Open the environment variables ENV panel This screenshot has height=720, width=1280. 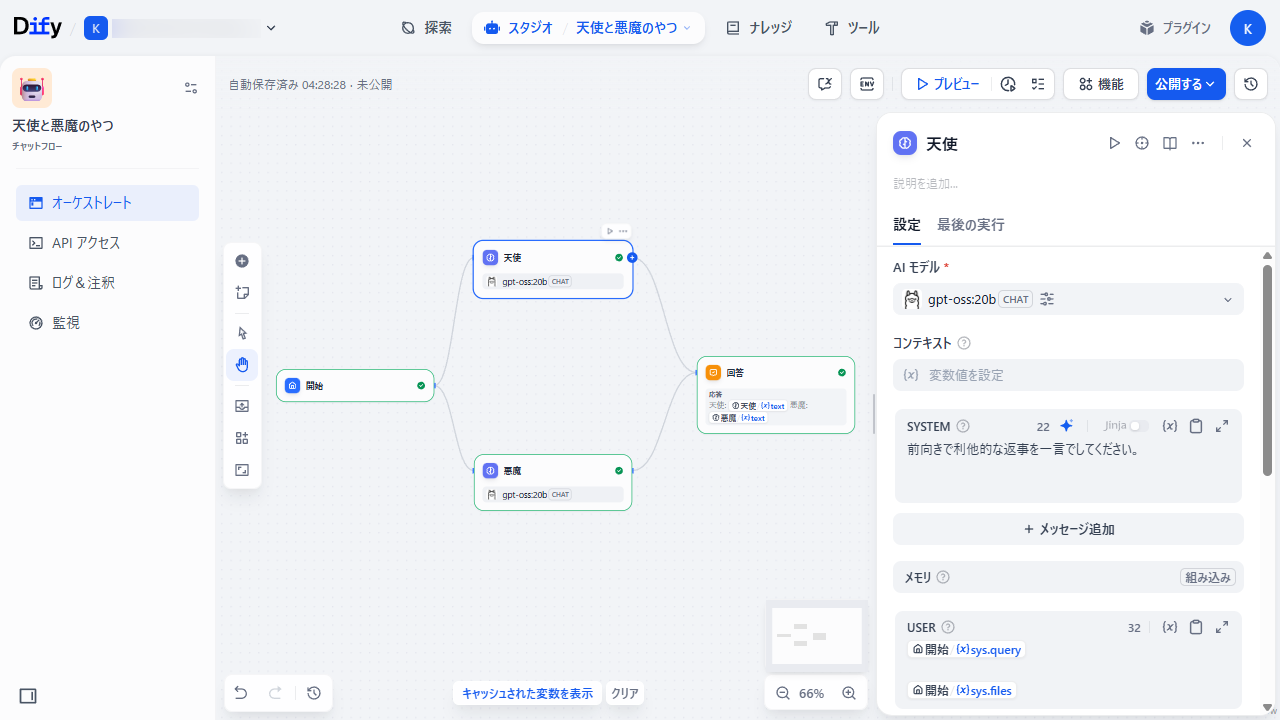click(x=866, y=84)
